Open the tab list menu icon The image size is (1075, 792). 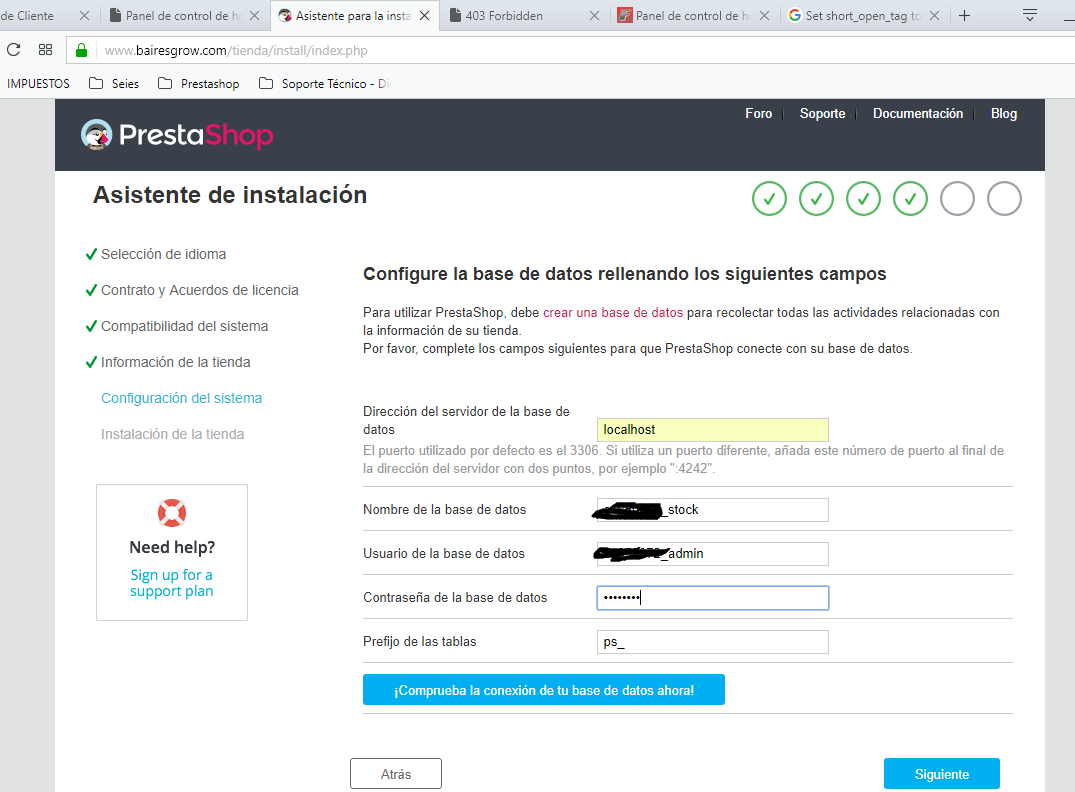[1029, 15]
